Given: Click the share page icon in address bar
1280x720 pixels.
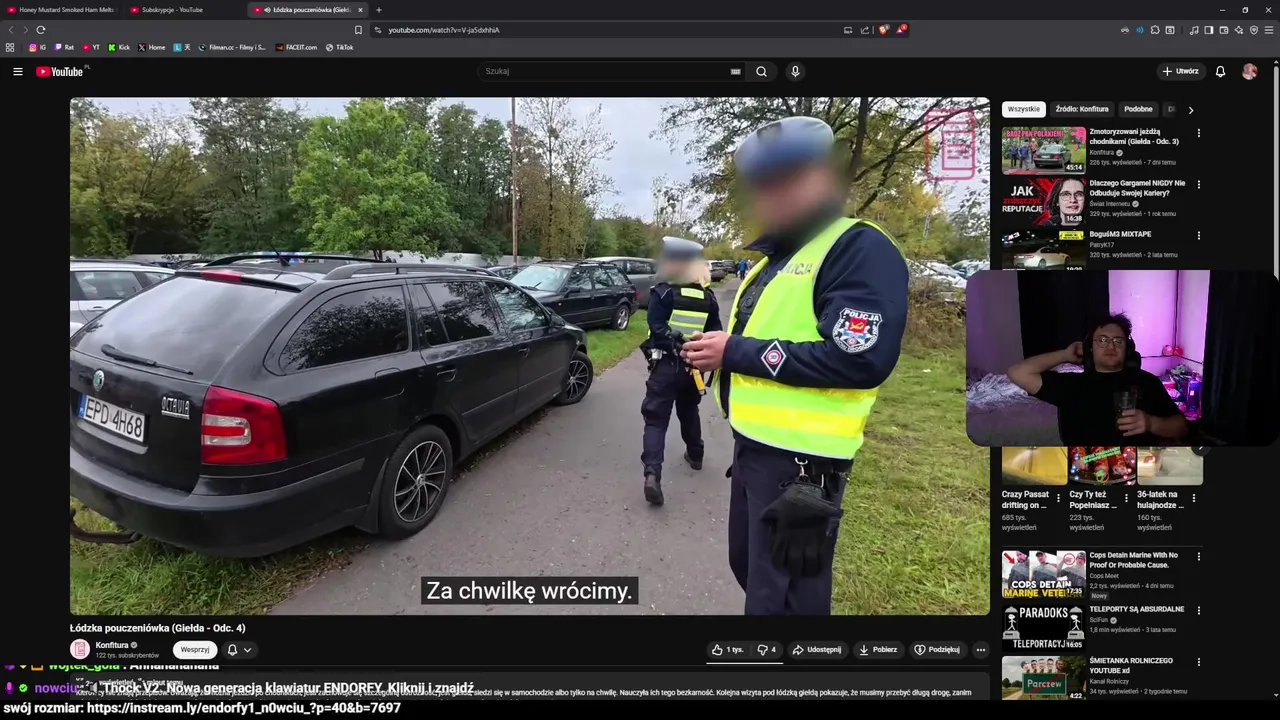Looking at the screenshot, I should coord(865,30).
